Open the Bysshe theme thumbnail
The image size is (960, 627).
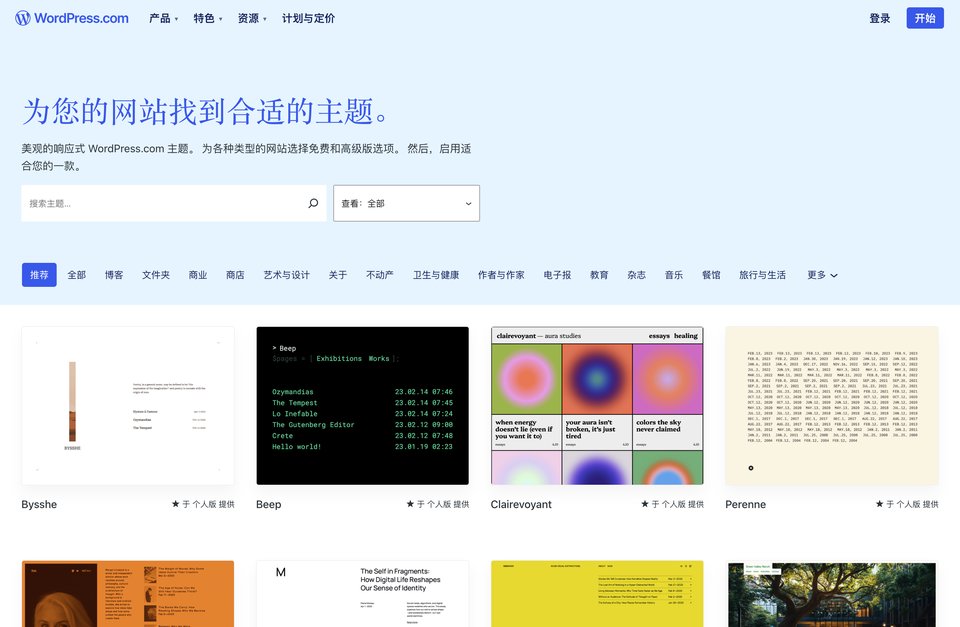click(128, 405)
